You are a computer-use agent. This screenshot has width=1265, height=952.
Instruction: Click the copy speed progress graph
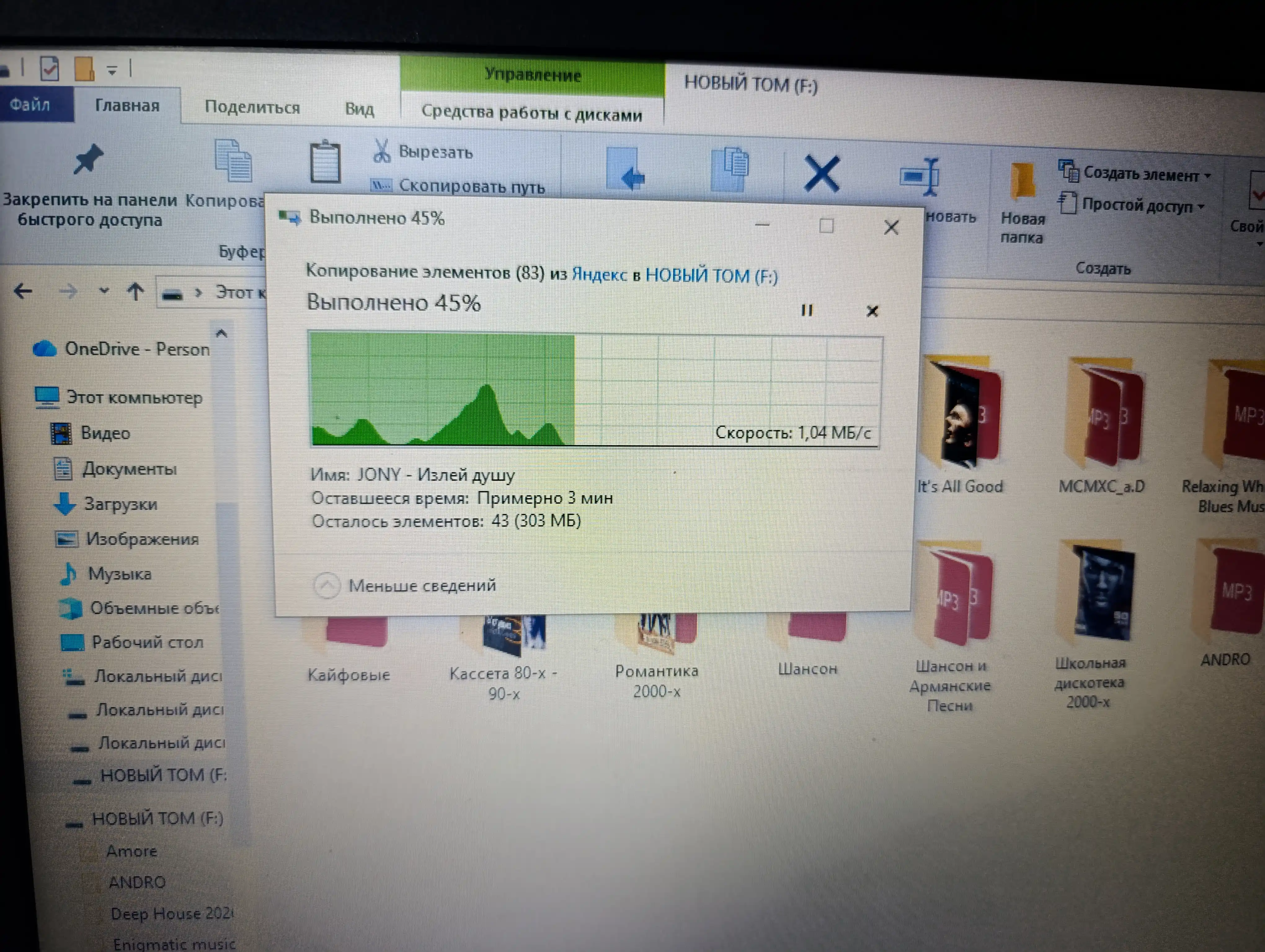tap(595, 390)
